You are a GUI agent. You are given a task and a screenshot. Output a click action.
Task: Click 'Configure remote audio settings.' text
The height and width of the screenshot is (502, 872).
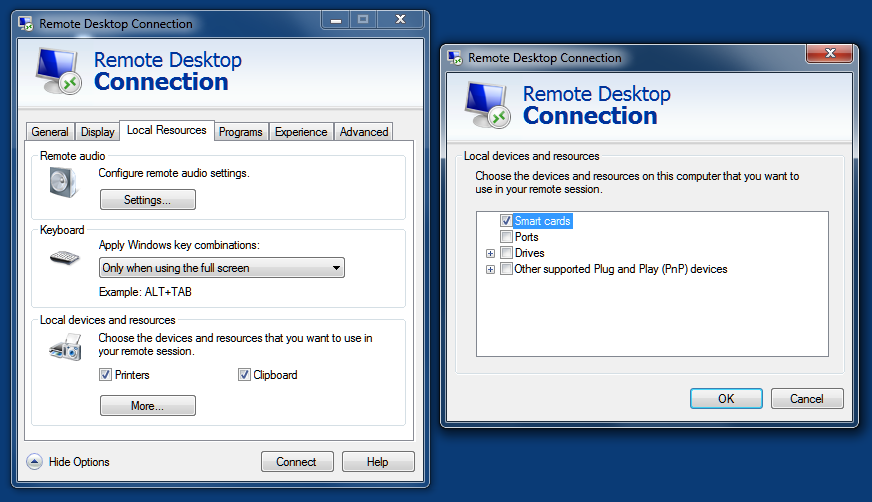(x=174, y=173)
